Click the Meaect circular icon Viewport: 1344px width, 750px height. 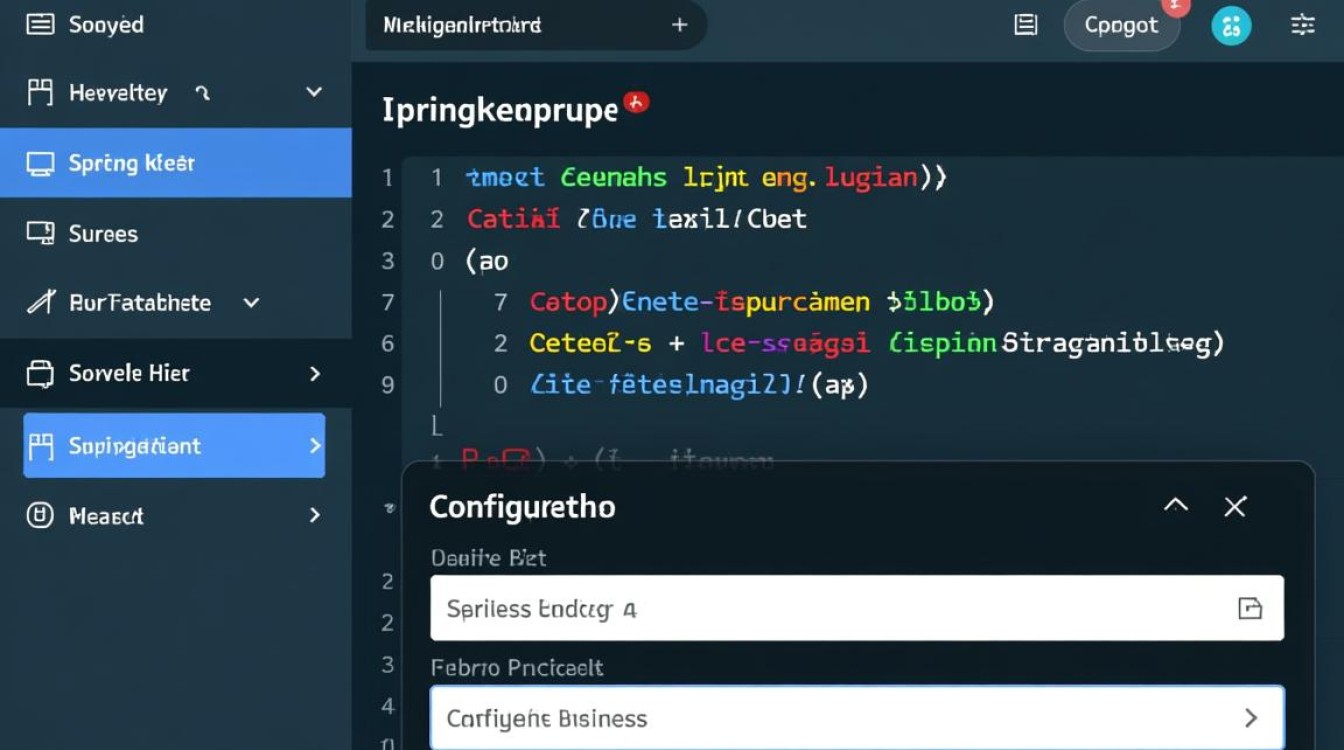pos(40,516)
